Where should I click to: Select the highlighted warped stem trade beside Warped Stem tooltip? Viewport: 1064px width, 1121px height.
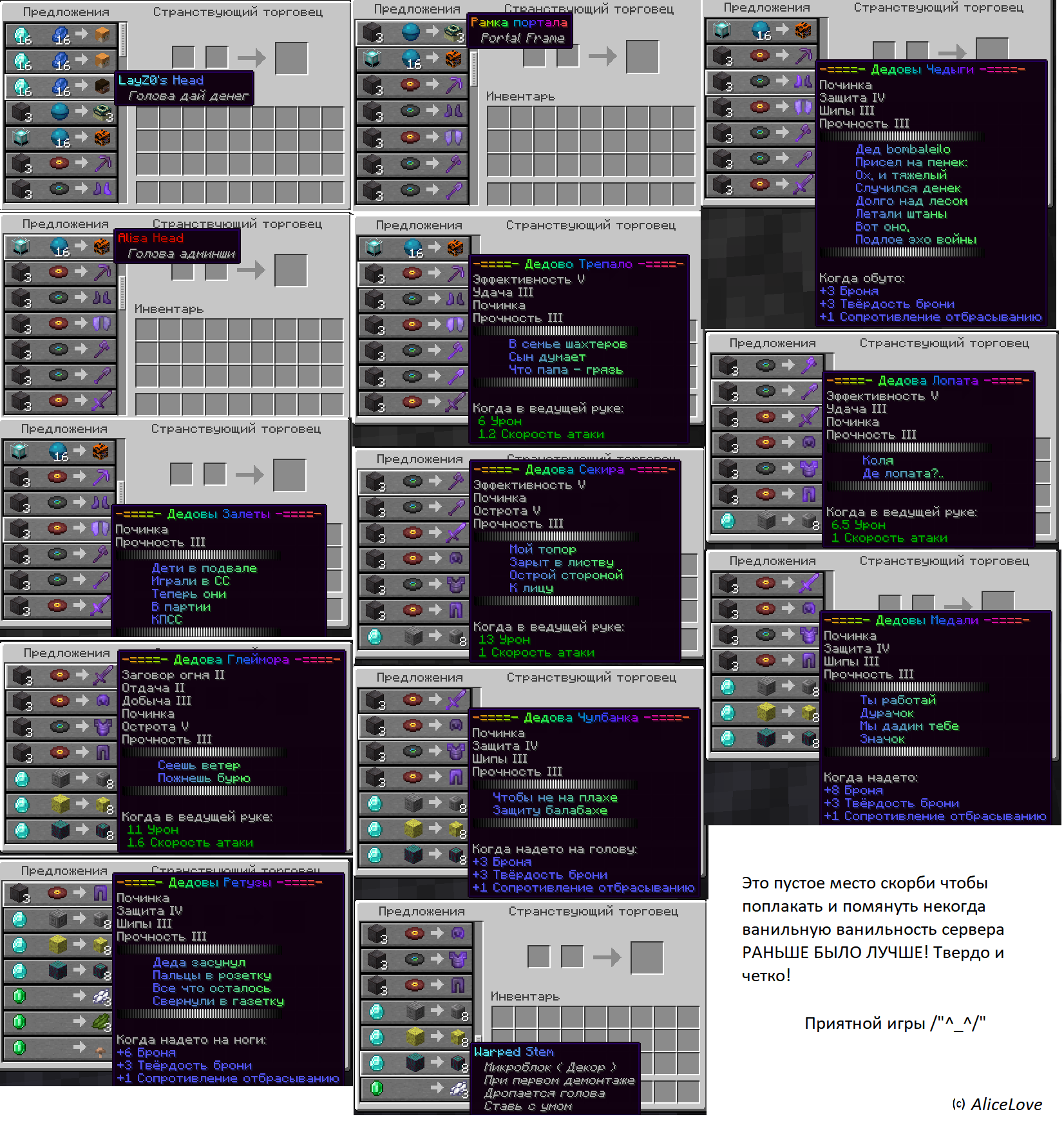(x=416, y=1063)
